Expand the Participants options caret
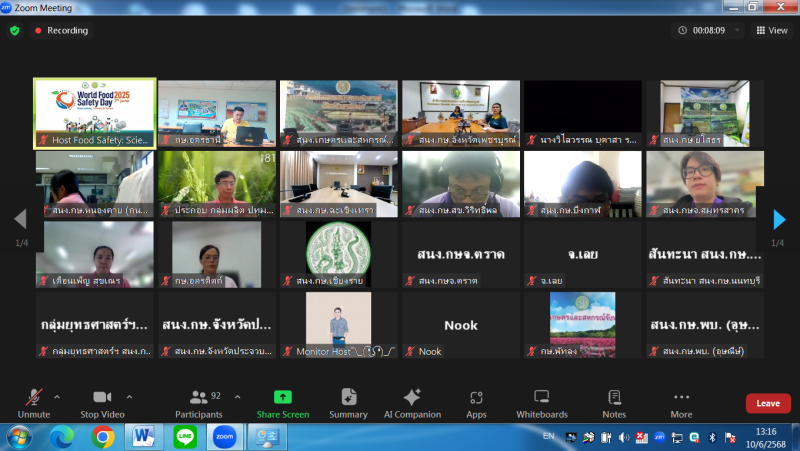This screenshot has height=451, width=800. pos(237,397)
